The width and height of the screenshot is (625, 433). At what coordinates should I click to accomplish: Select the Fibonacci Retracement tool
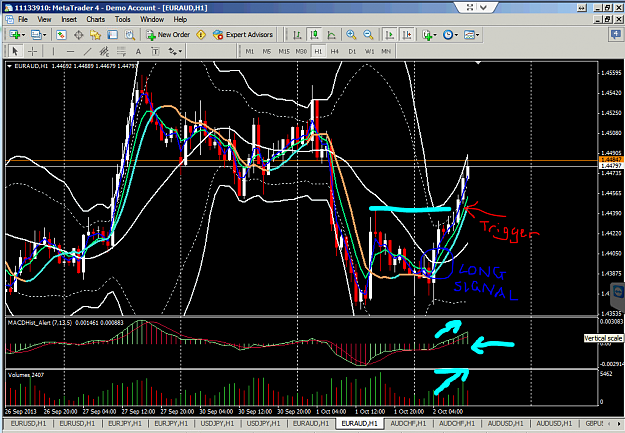tap(121, 51)
